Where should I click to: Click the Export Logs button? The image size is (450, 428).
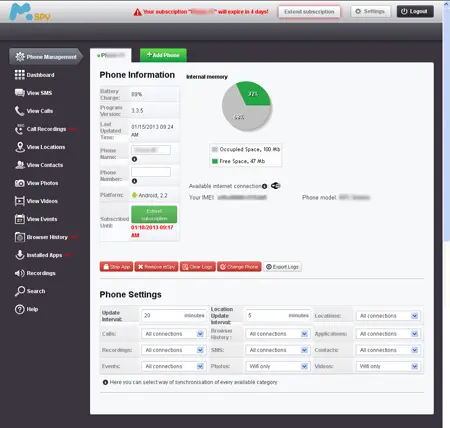(x=283, y=267)
